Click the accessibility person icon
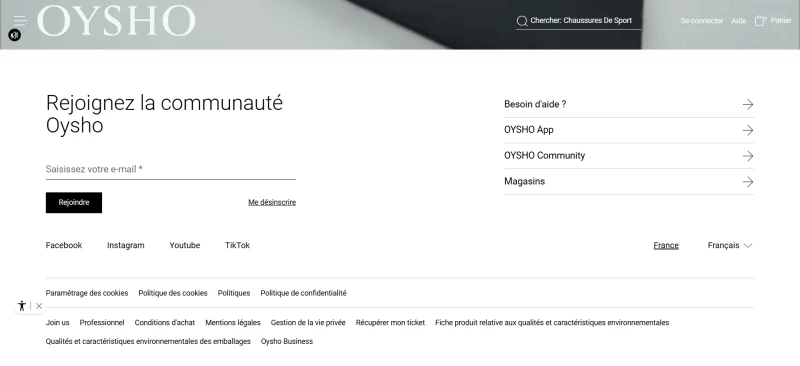 [x=21, y=306]
